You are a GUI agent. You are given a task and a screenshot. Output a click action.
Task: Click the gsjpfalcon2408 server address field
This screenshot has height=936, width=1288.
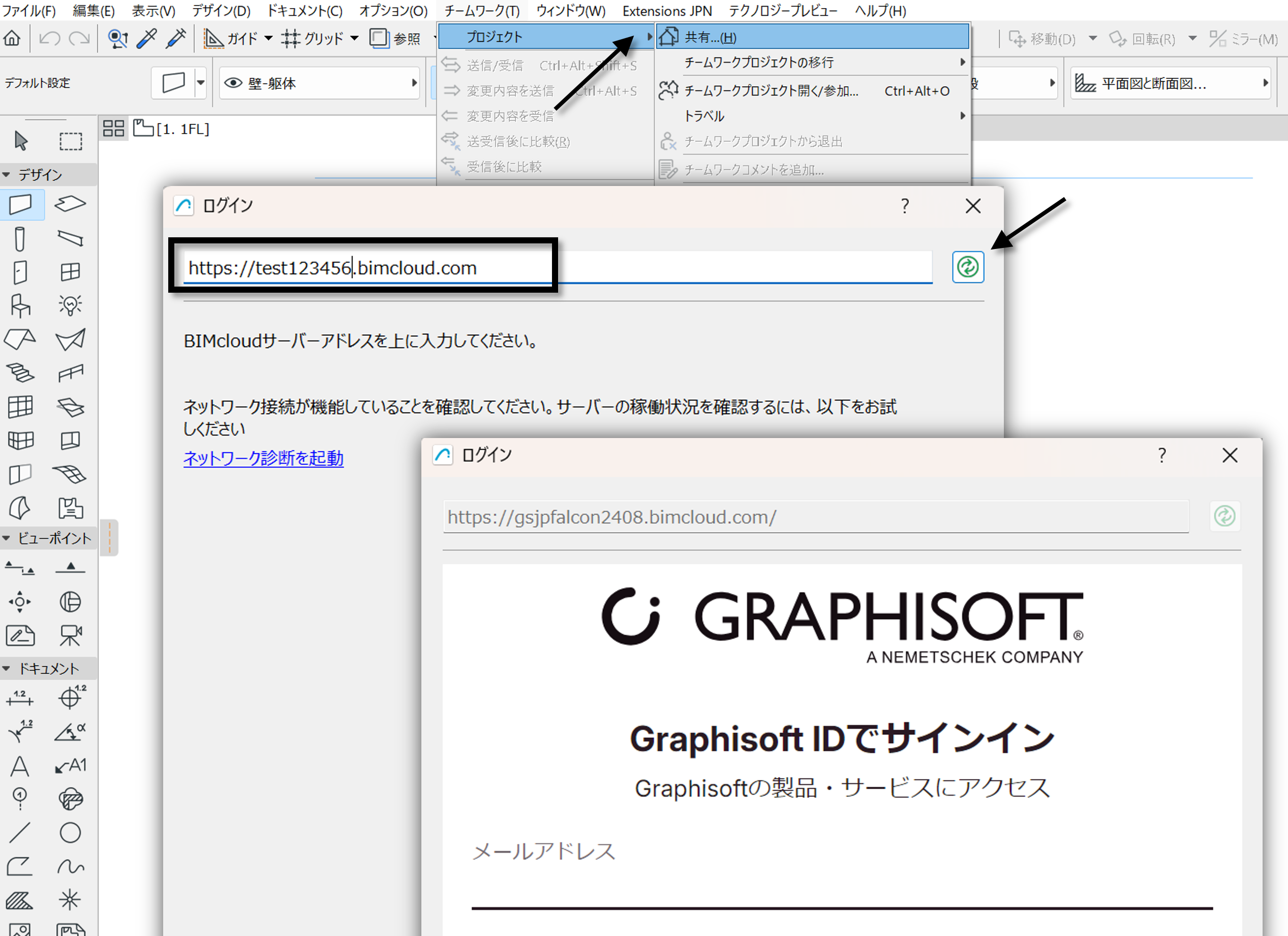click(x=815, y=517)
